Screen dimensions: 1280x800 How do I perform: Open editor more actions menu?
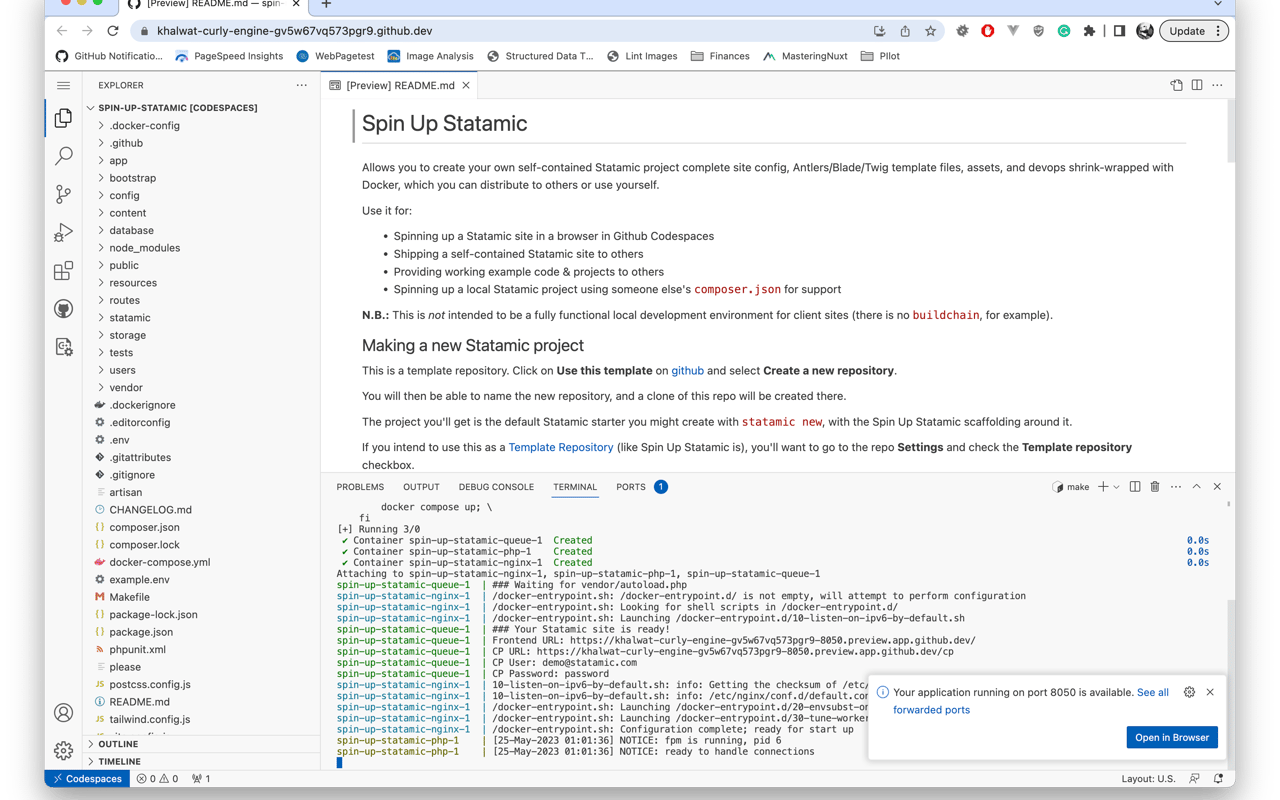pyautogui.click(x=1217, y=86)
